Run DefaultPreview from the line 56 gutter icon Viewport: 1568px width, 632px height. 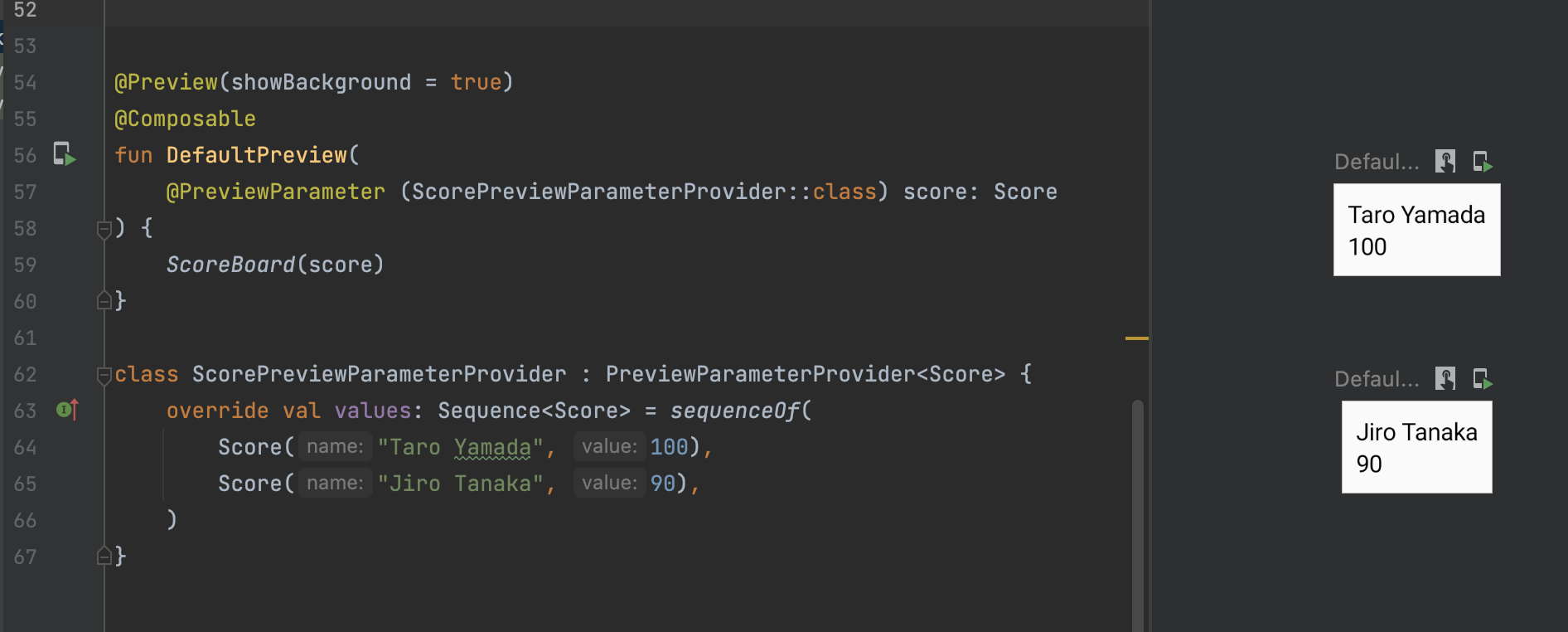click(65, 154)
